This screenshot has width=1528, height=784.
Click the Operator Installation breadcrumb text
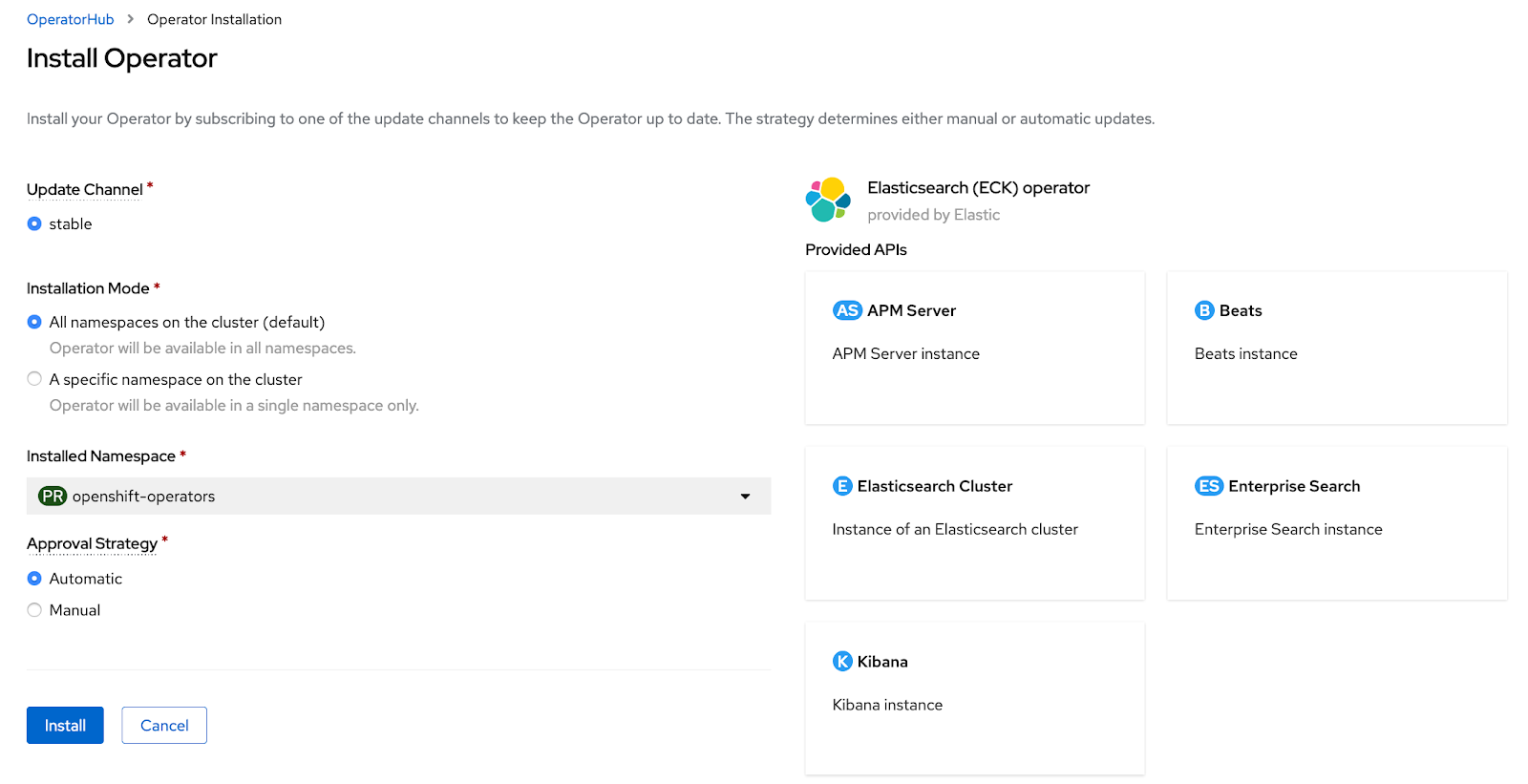(214, 19)
